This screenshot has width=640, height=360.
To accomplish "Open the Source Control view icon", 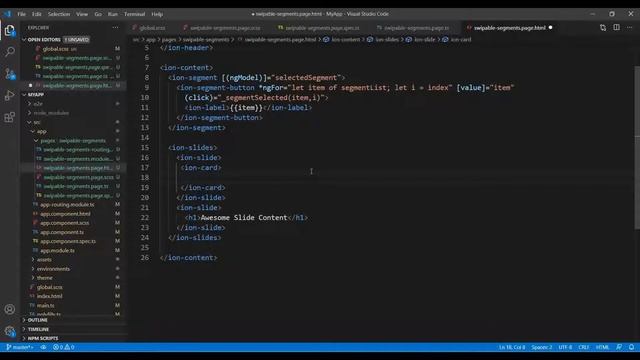I will (x=9, y=74).
